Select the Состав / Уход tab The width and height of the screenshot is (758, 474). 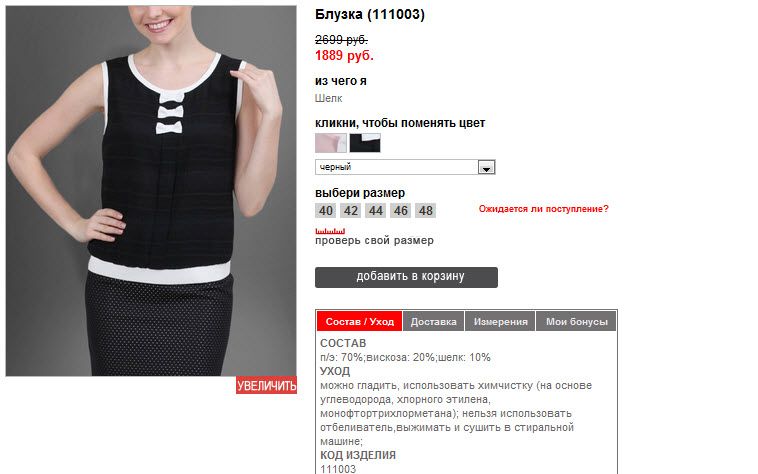pos(360,321)
